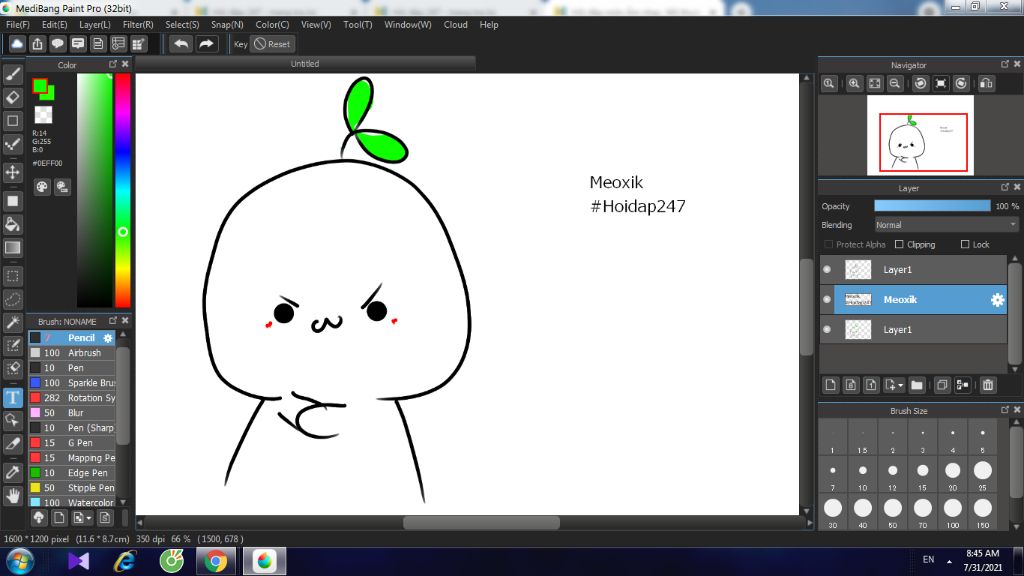1024x576 pixels.
Task: Open the Window menu
Action: 408,25
